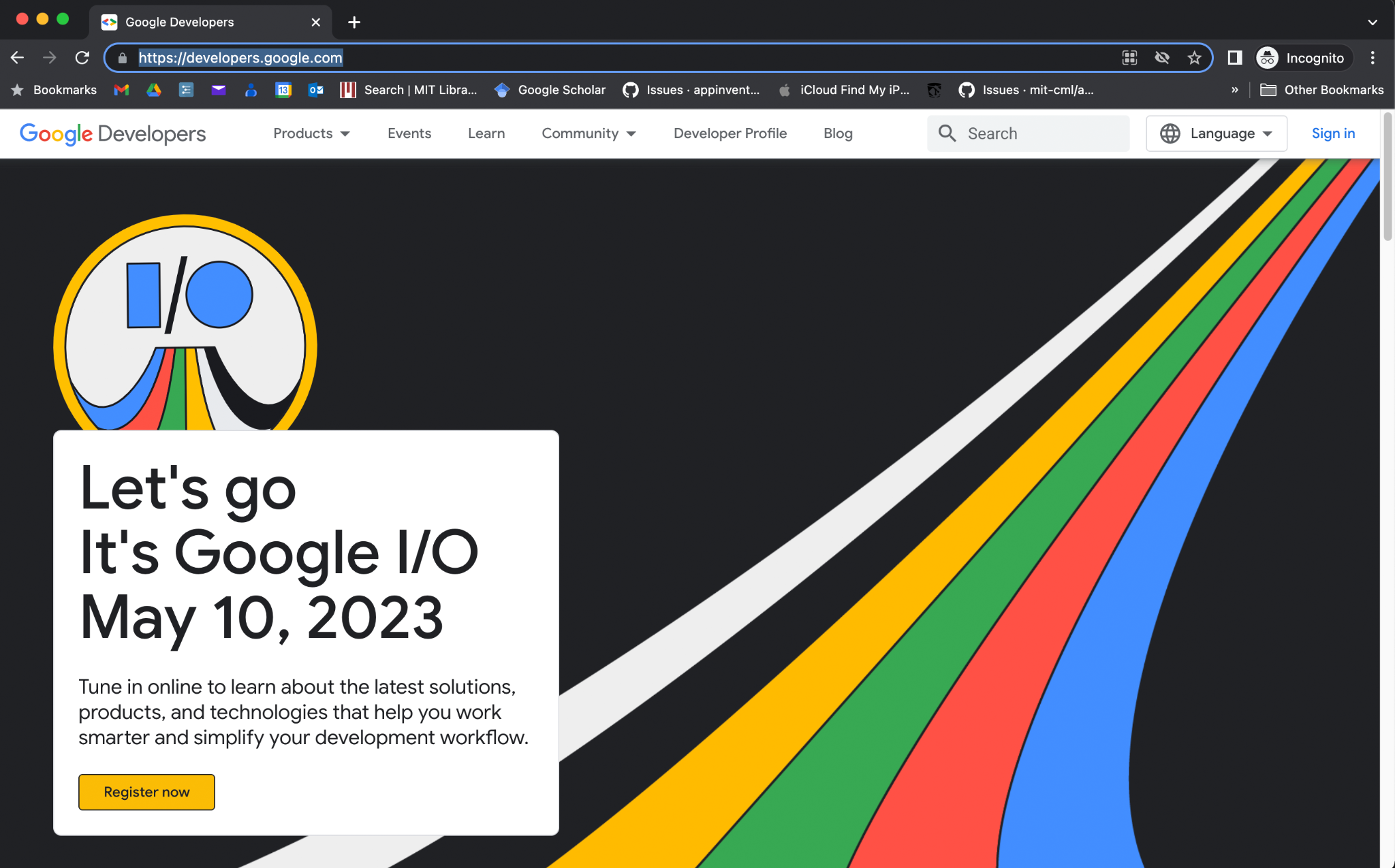View site info via lock icon
The height and width of the screenshot is (868, 1395).
pyautogui.click(x=123, y=58)
